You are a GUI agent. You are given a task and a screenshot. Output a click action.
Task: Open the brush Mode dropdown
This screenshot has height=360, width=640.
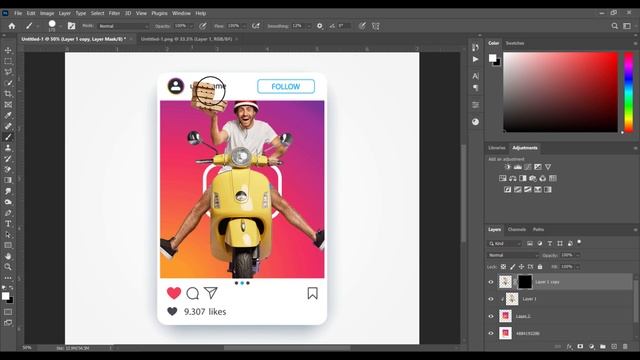pyautogui.click(x=124, y=26)
